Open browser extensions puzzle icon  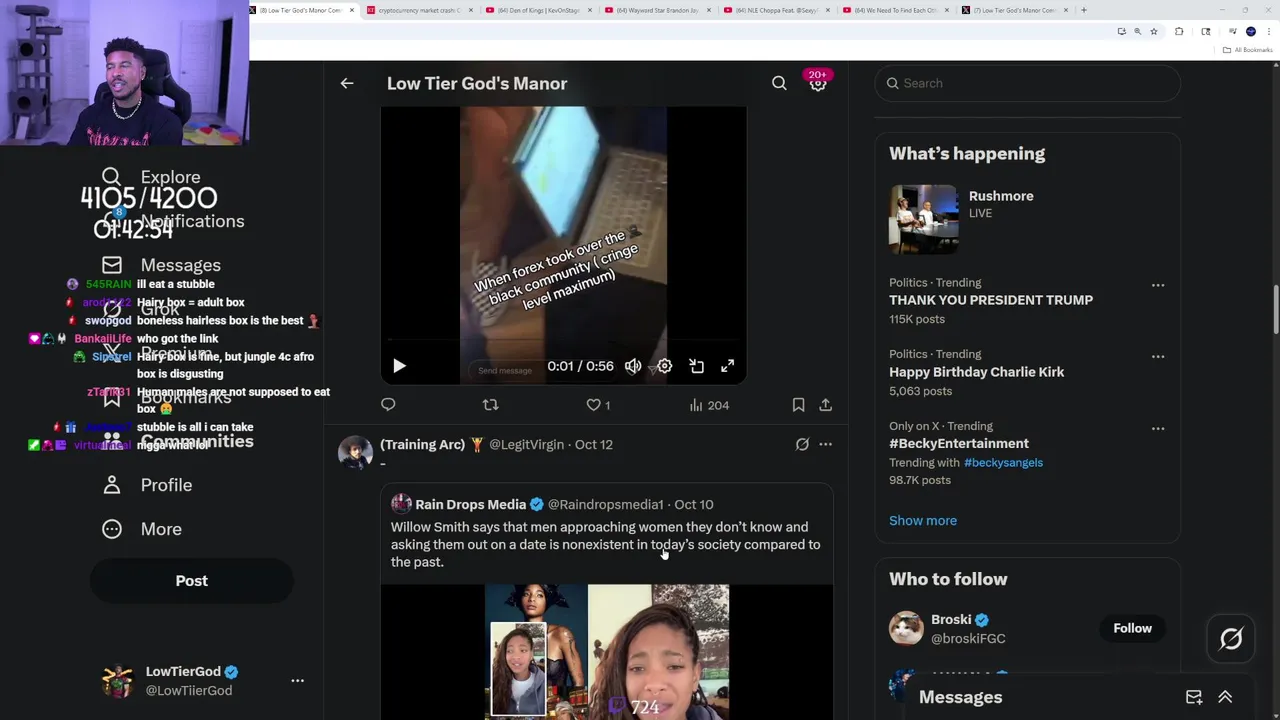click(1179, 31)
